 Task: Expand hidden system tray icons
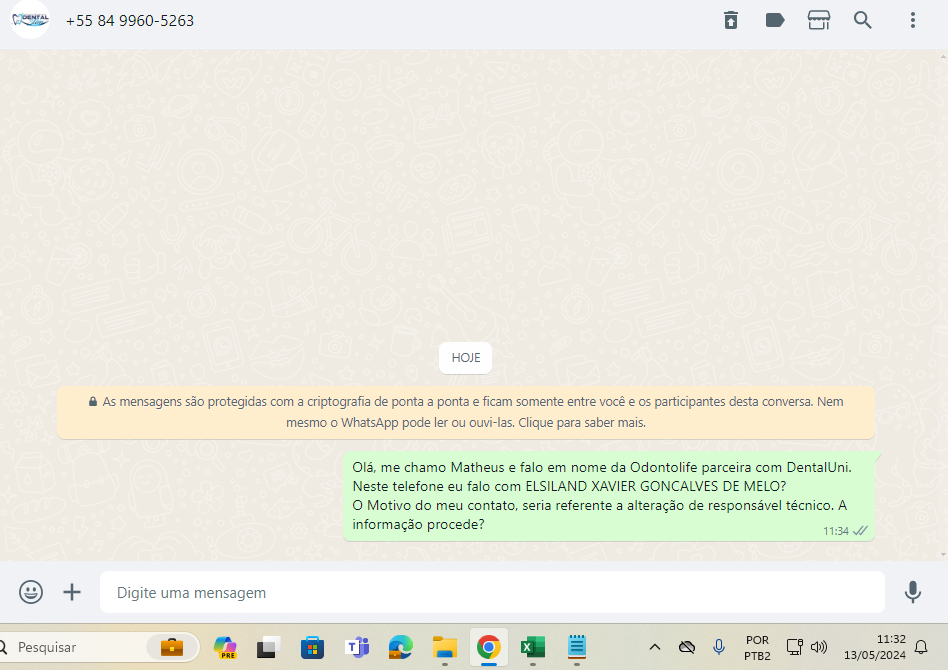click(655, 648)
